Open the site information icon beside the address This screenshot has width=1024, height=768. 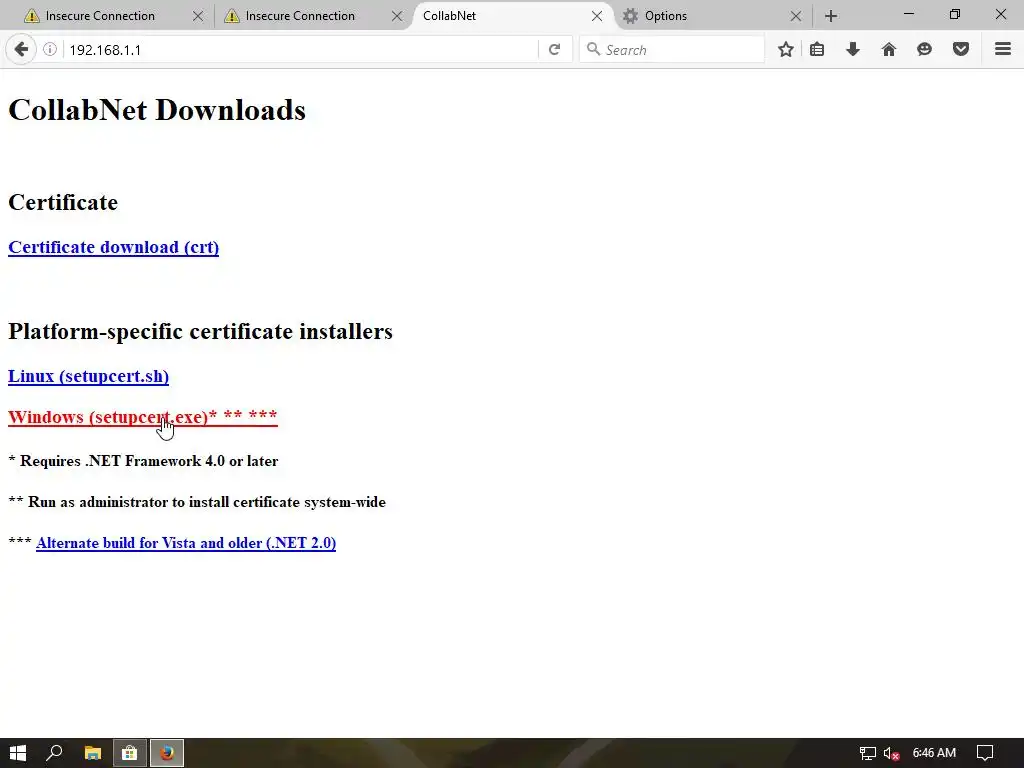pos(50,49)
